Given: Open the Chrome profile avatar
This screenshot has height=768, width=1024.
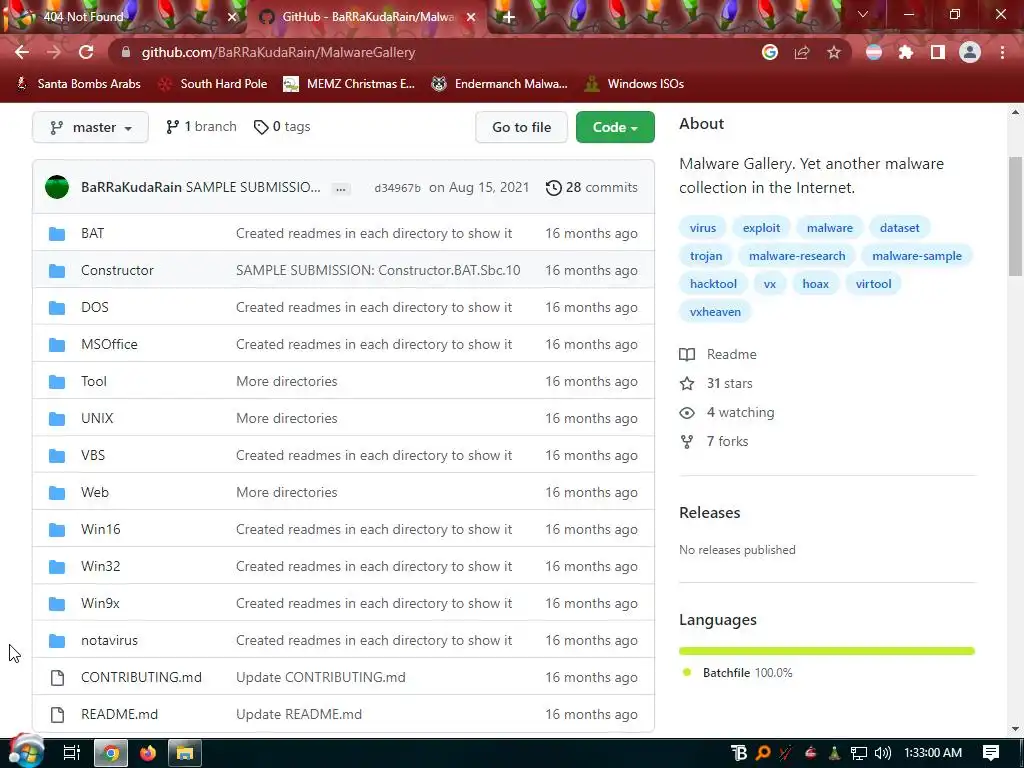Looking at the screenshot, I should click(x=970, y=52).
